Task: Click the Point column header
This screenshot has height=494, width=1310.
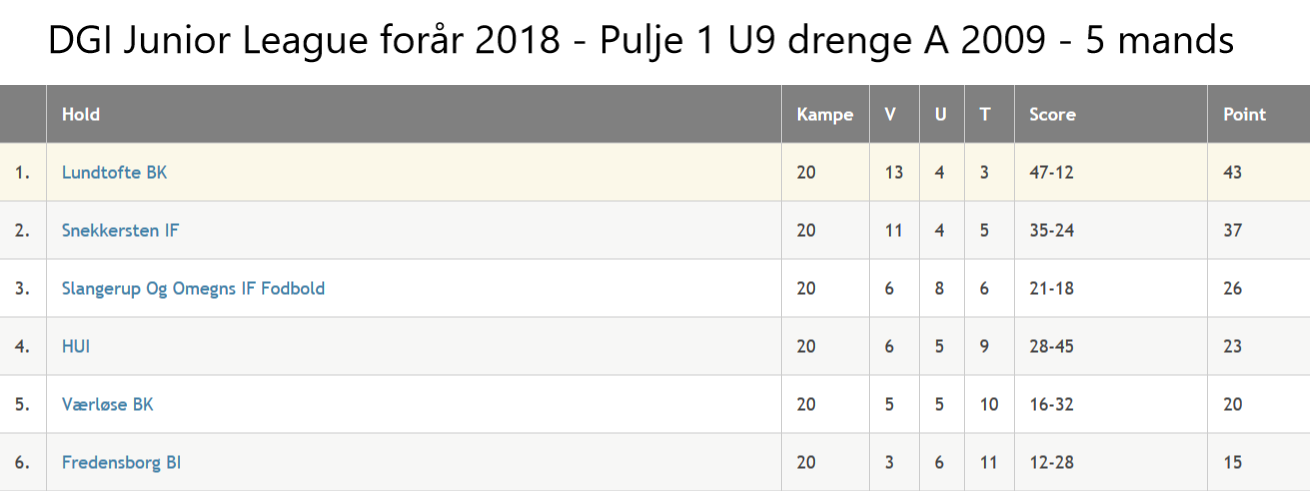Action: 1244,114
